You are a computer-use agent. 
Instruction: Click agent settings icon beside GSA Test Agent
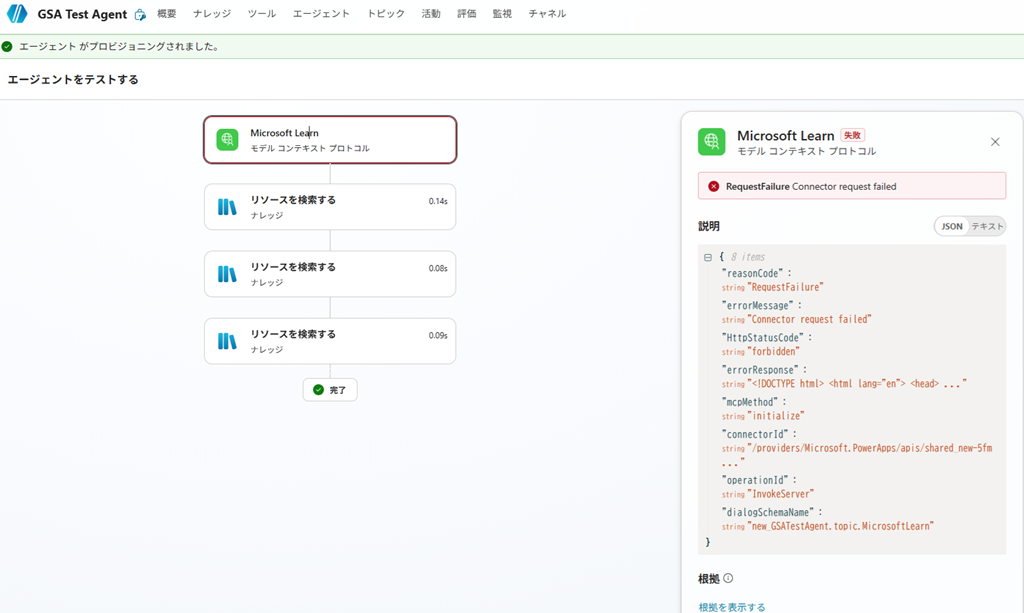coord(140,14)
